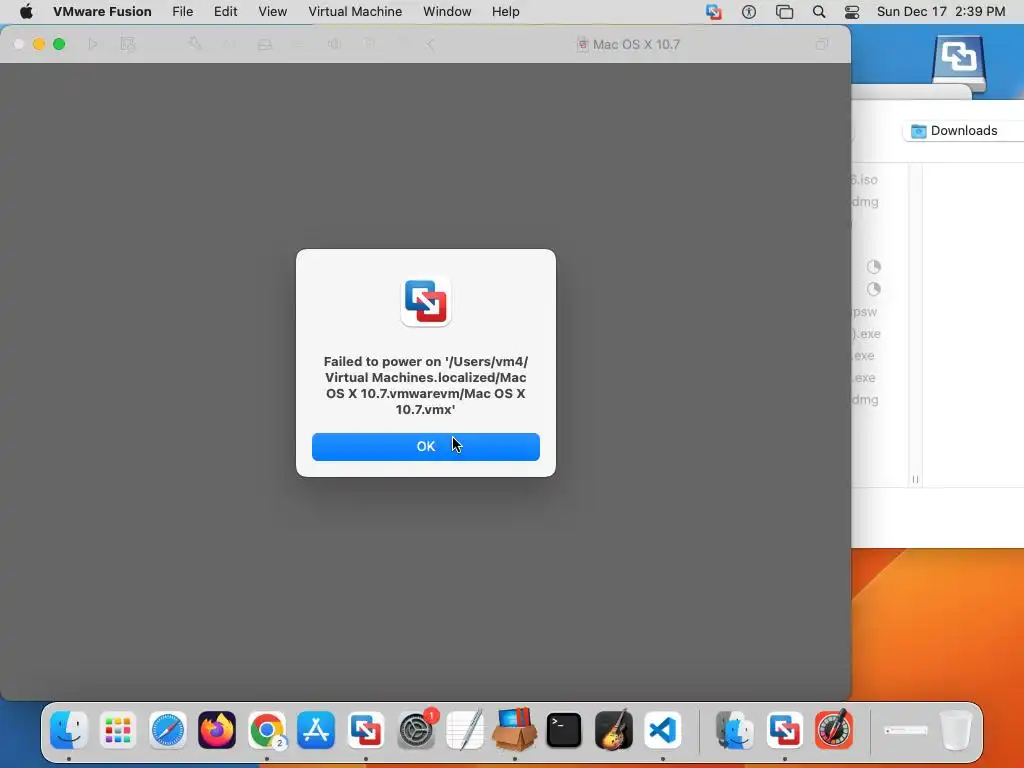This screenshot has height=768, width=1024.
Task: Launch GarageBand from the Dock
Action: 613,729
